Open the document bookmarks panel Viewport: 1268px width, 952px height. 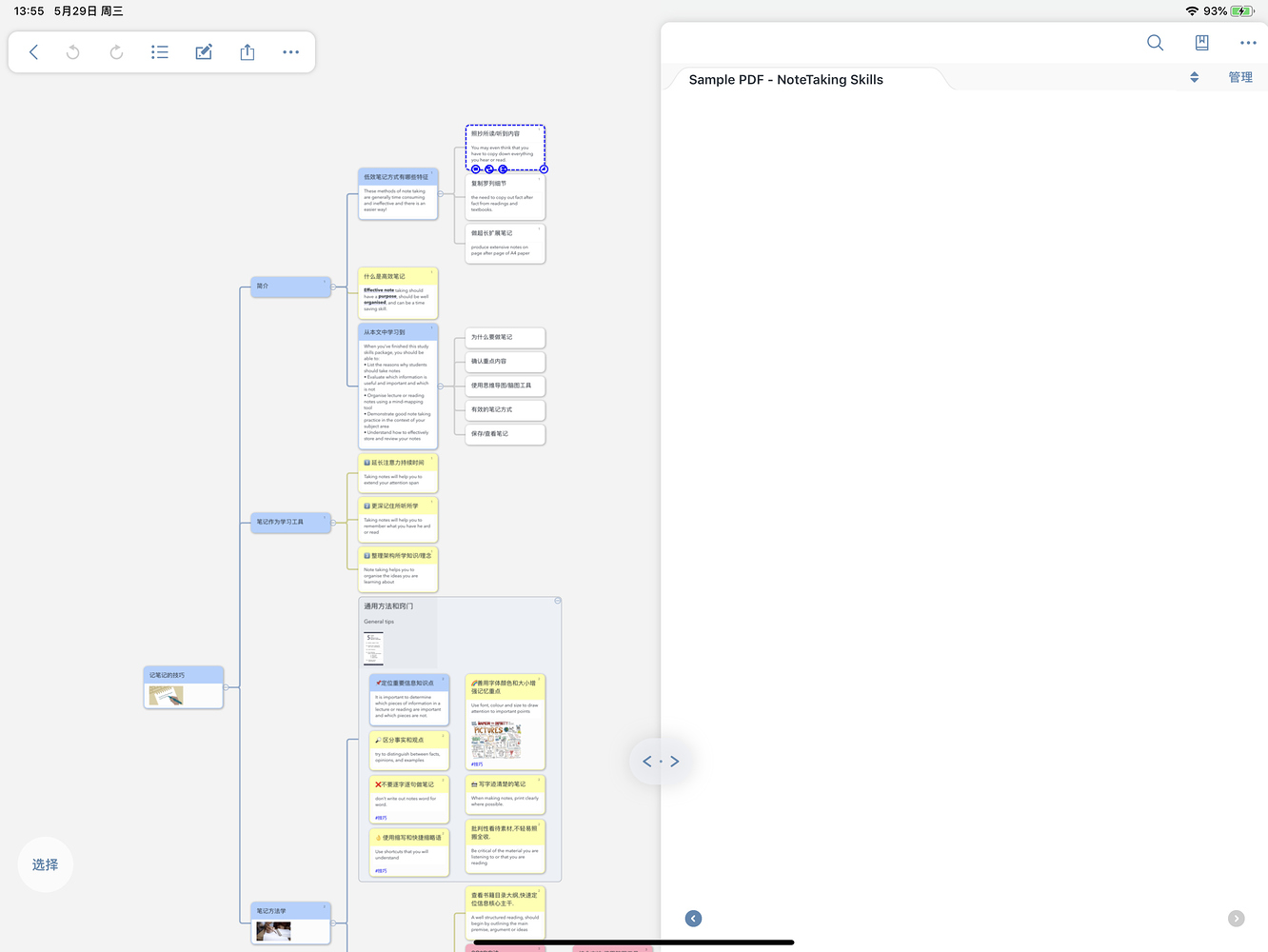pos(1201,43)
